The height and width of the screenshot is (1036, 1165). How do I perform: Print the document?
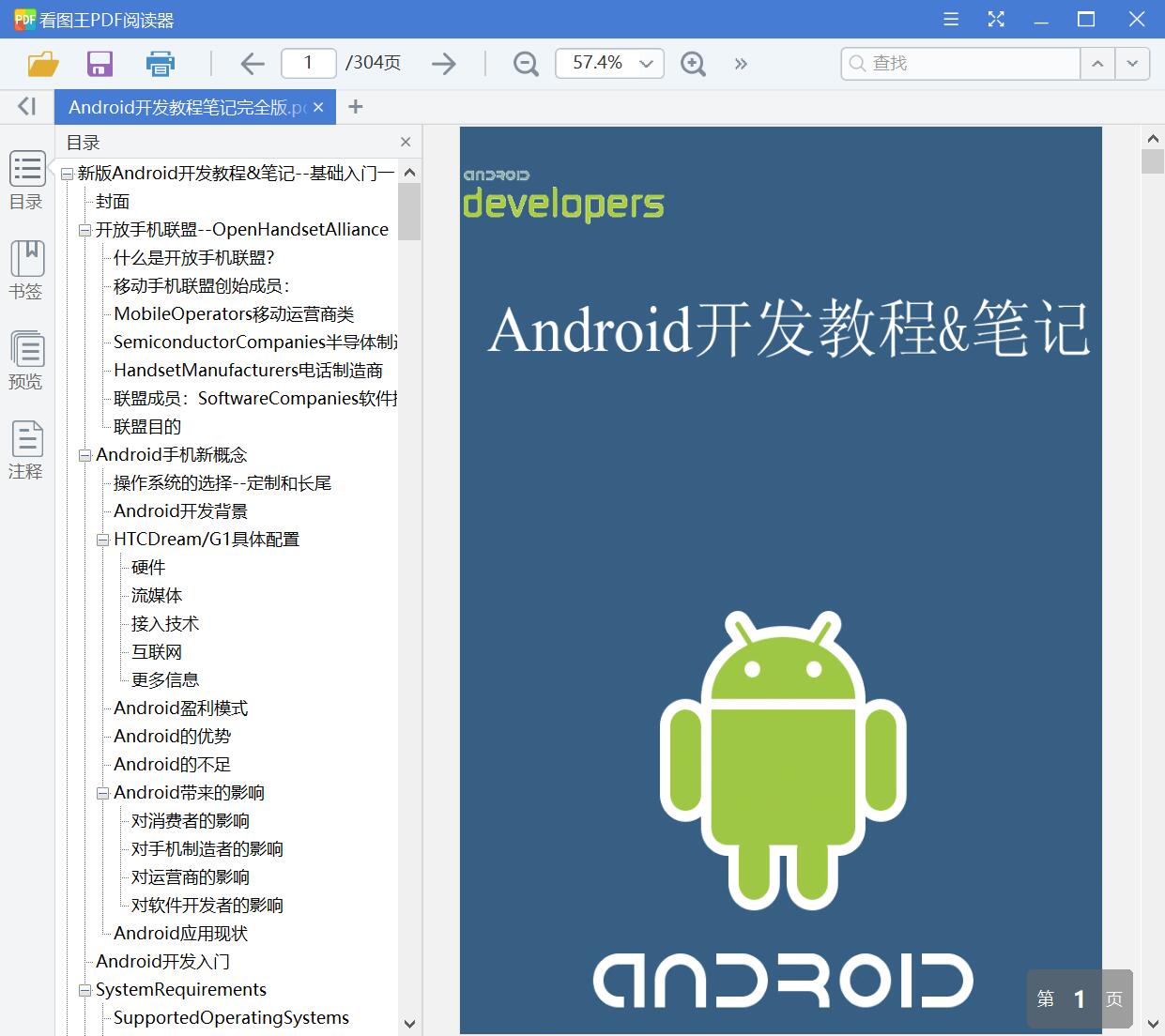coord(160,64)
